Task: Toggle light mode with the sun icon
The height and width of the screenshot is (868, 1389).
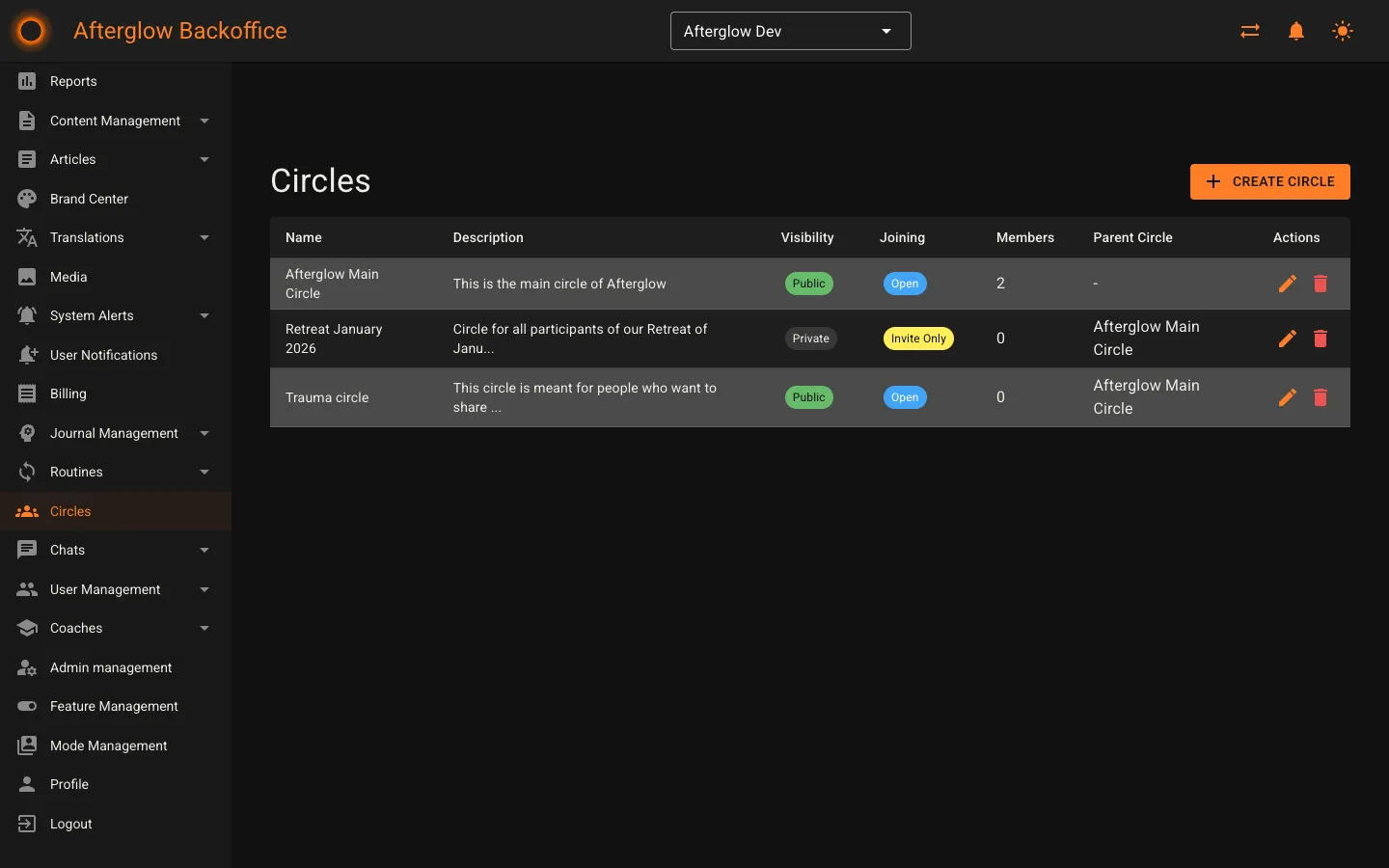Action: (1343, 31)
